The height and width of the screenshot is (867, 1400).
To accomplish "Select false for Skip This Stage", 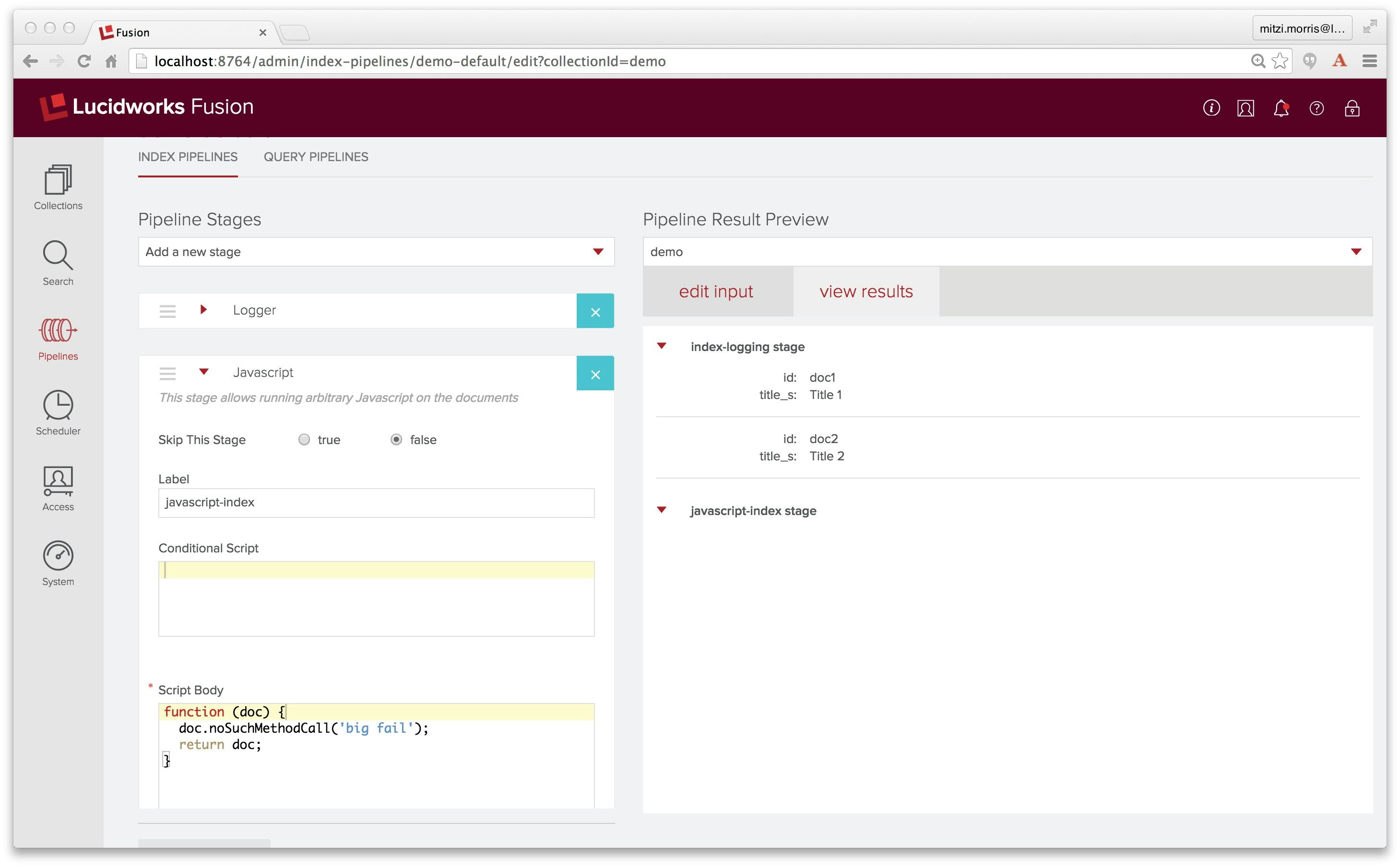I will pos(397,440).
